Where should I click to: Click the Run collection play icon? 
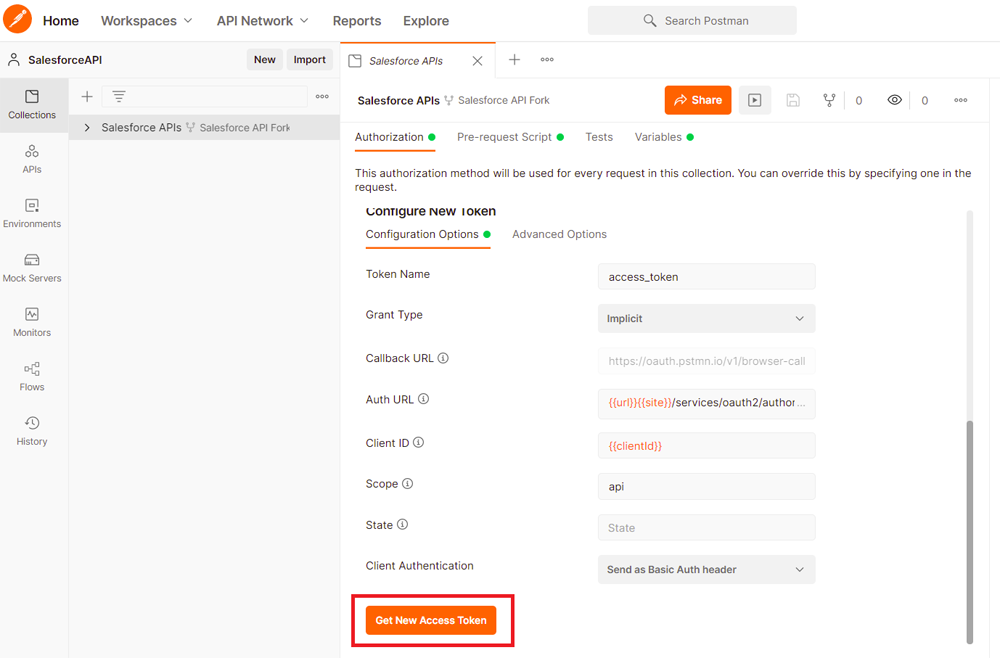[754, 100]
